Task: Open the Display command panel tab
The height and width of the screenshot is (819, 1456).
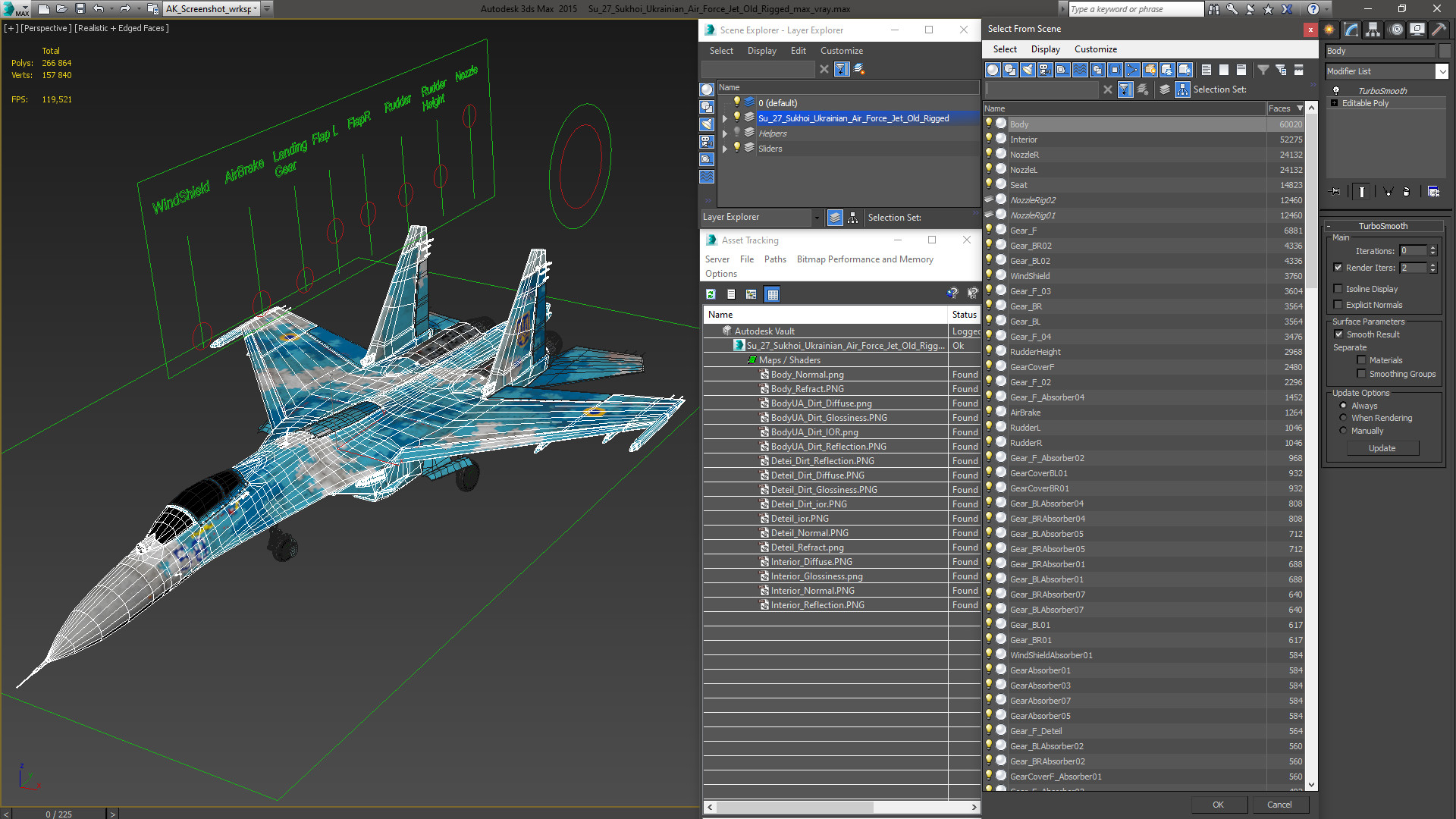Action: tap(1417, 30)
